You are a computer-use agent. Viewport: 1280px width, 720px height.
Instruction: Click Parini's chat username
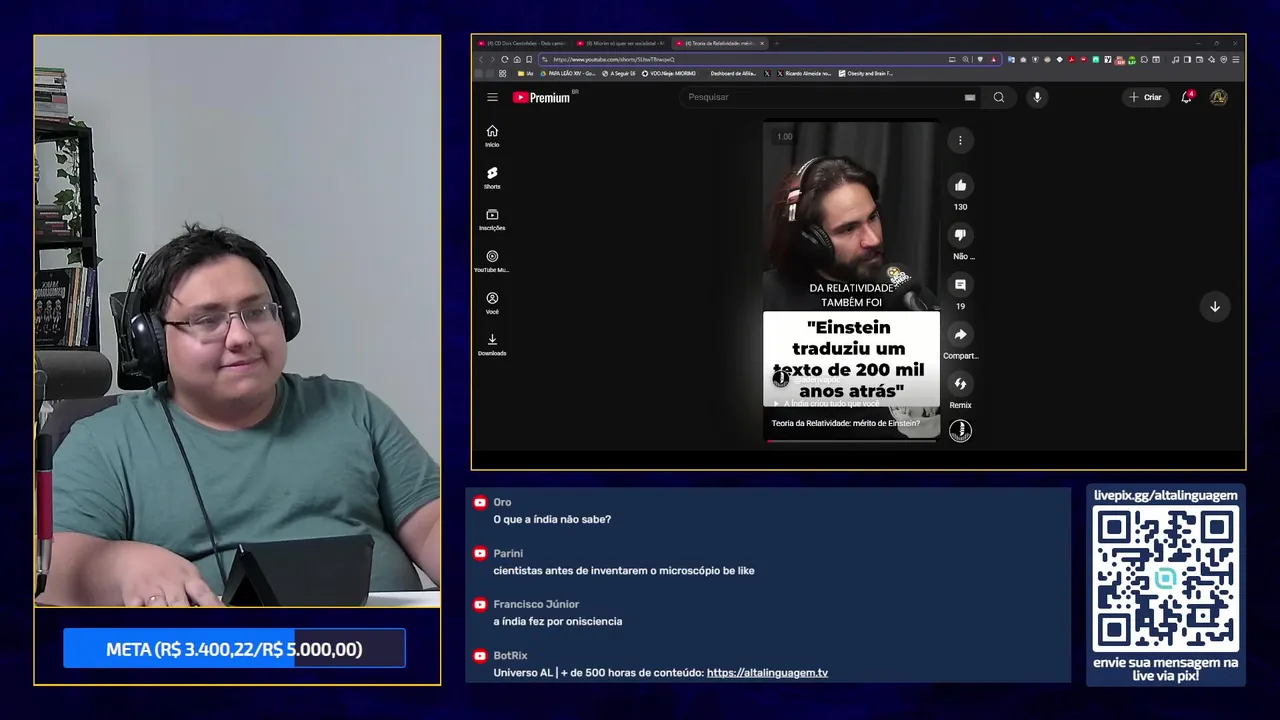[x=508, y=553]
